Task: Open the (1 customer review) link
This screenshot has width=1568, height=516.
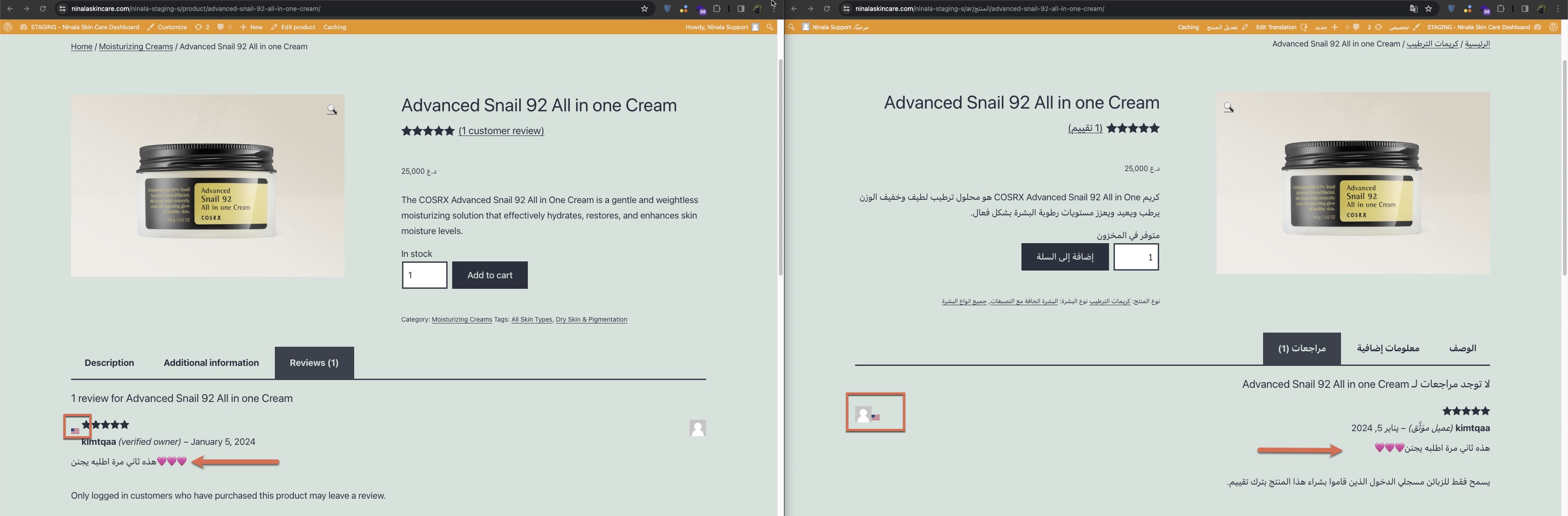Action: [x=501, y=130]
